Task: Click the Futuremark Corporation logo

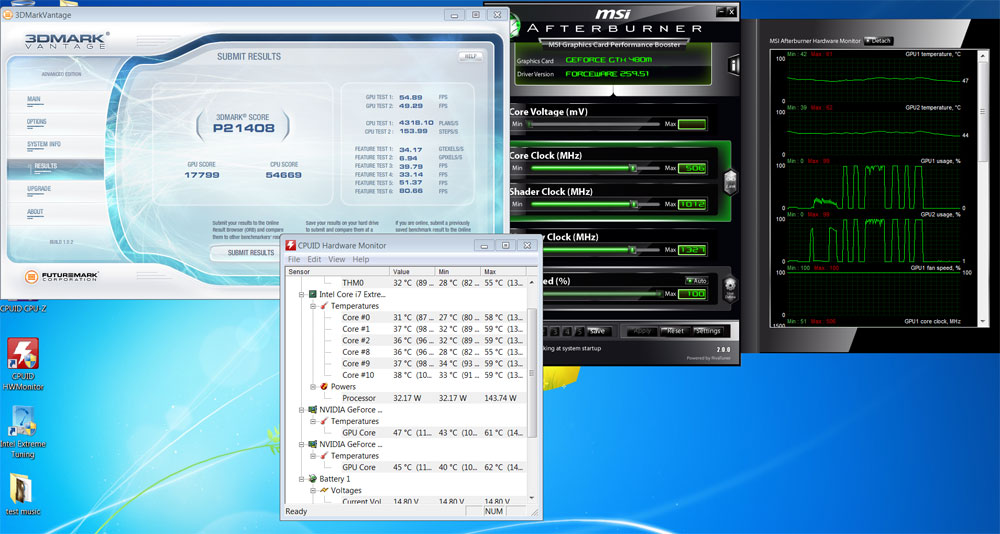Action: [x=61, y=276]
